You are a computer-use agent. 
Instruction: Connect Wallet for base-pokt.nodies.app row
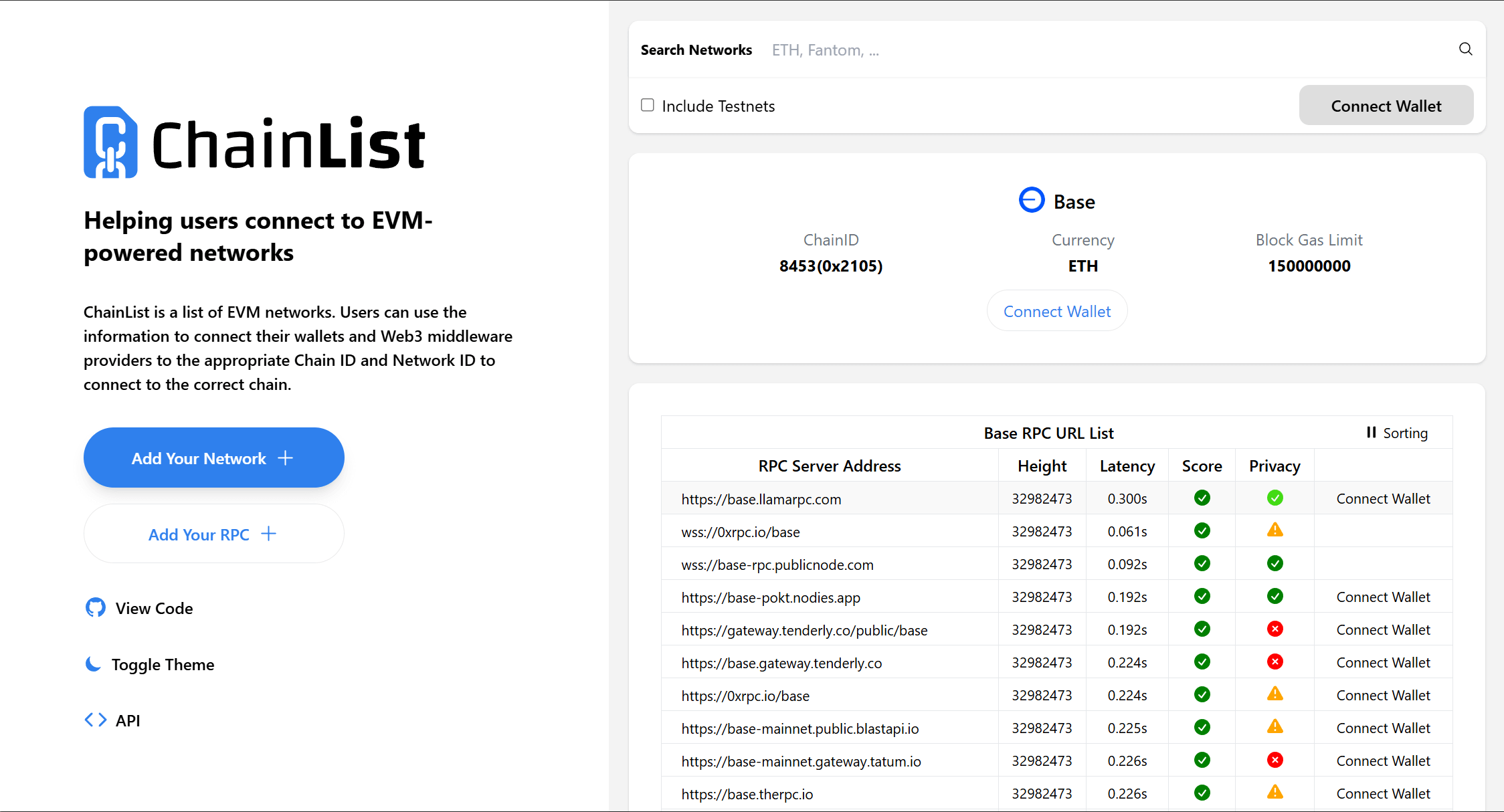tap(1383, 597)
